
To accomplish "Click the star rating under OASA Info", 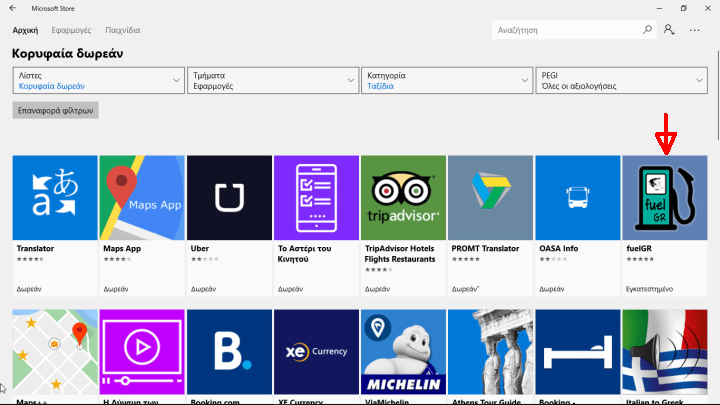I will (x=553, y=259).
